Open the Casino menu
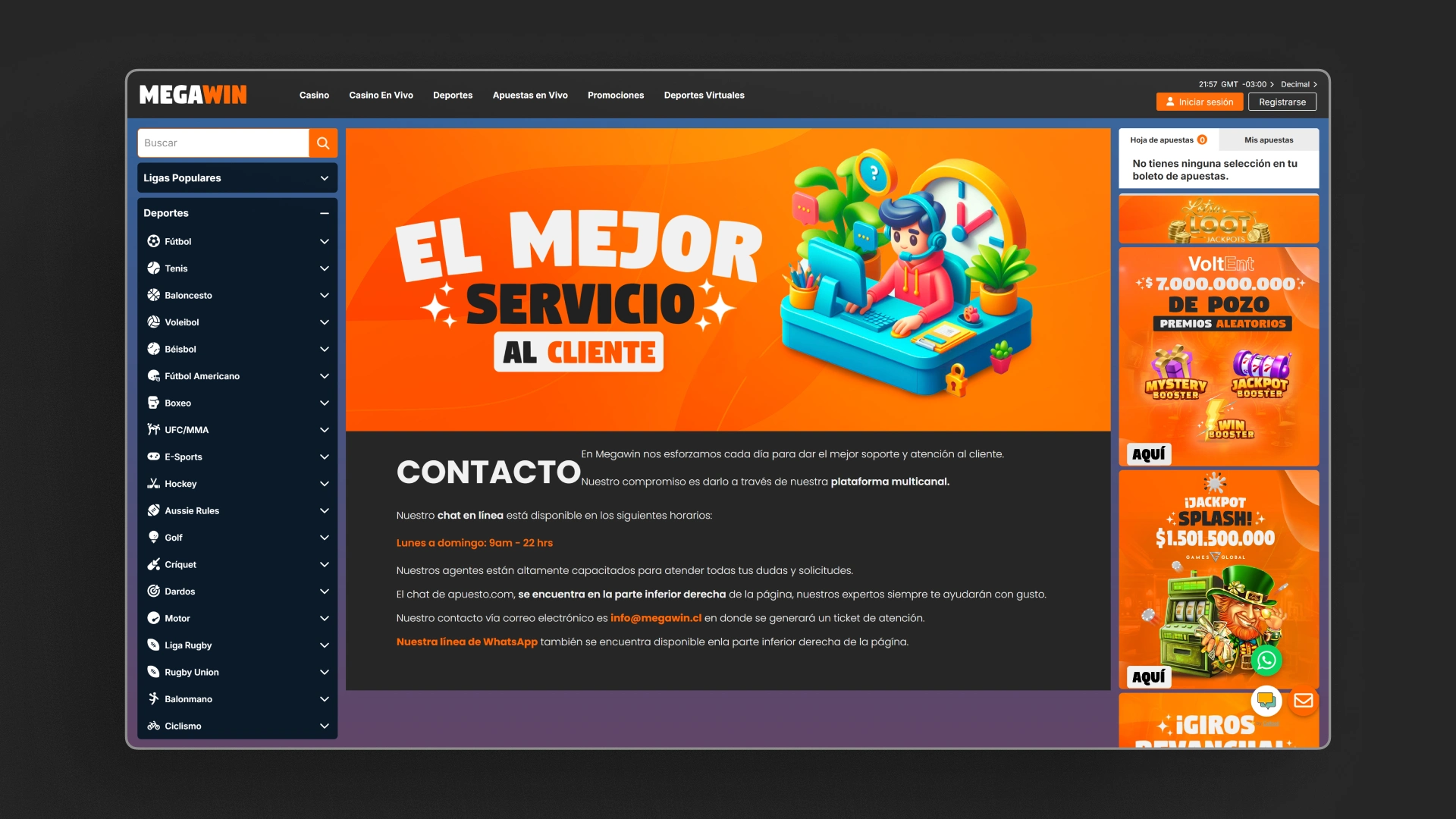This screenshot has height=819, width=1456. click(314, 96)
